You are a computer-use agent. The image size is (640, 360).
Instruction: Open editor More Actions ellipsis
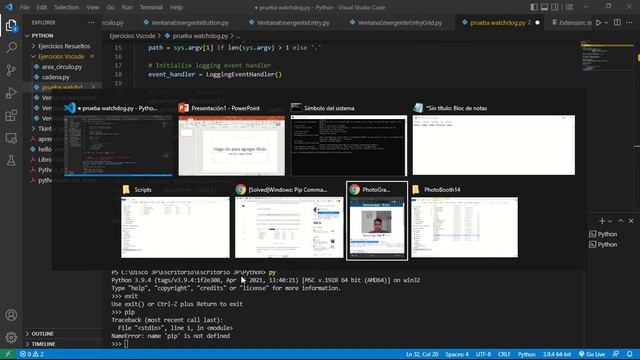pos(629,23)
